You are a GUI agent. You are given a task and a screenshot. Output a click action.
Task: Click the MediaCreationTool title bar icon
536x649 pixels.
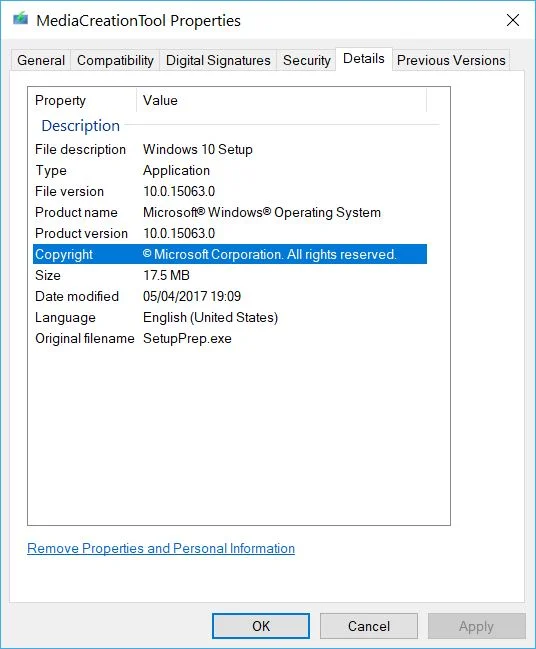20,19
